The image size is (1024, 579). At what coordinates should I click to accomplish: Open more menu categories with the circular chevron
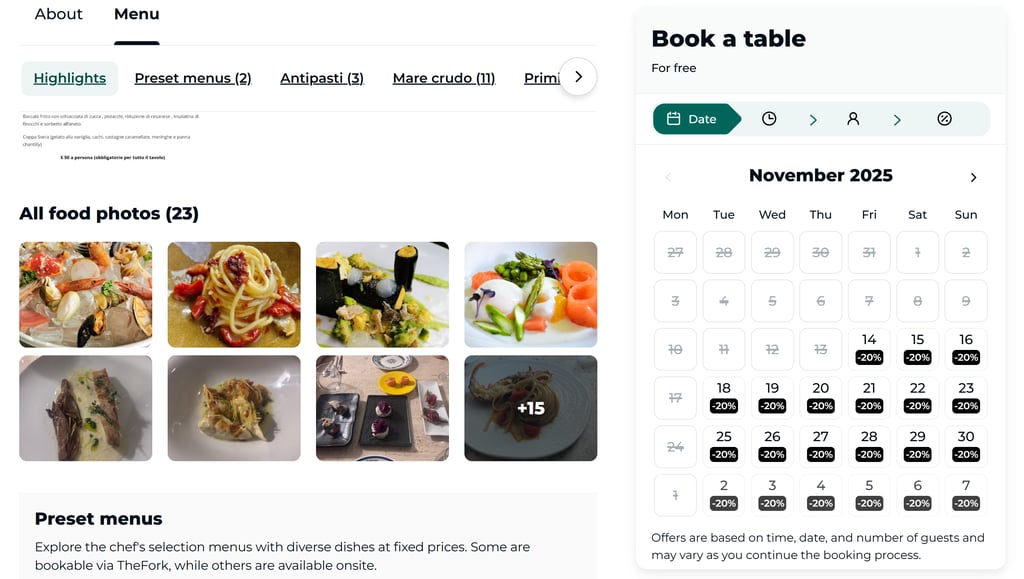pos(578,77)
